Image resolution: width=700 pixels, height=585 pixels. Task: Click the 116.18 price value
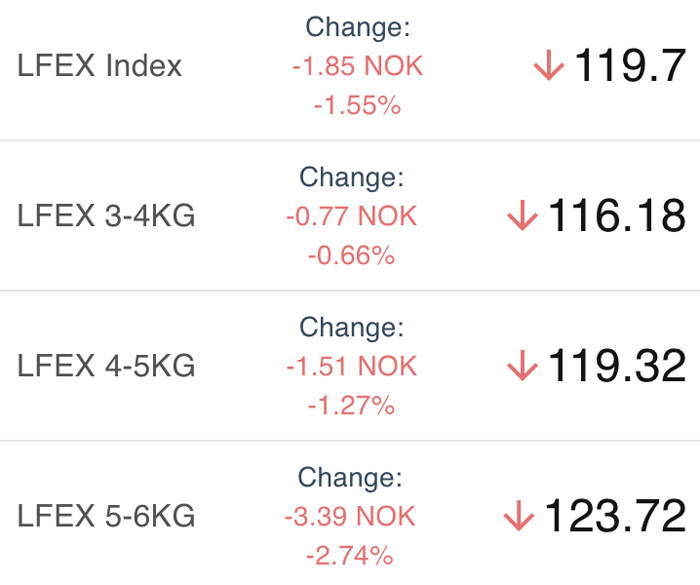(x=617, y=216)
